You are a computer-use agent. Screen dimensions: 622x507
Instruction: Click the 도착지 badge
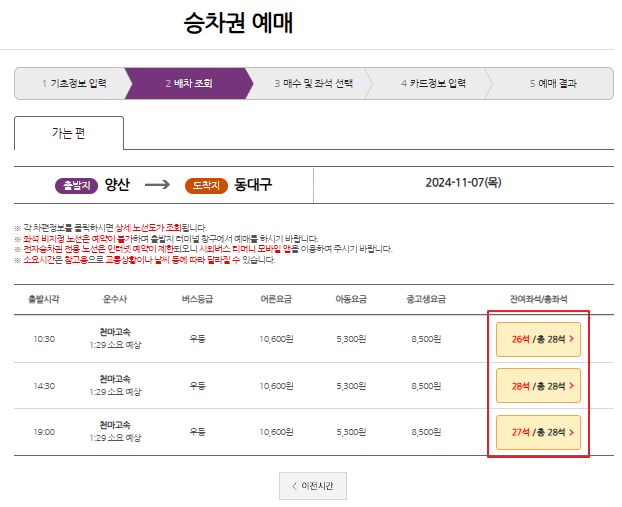pos(206,185)
